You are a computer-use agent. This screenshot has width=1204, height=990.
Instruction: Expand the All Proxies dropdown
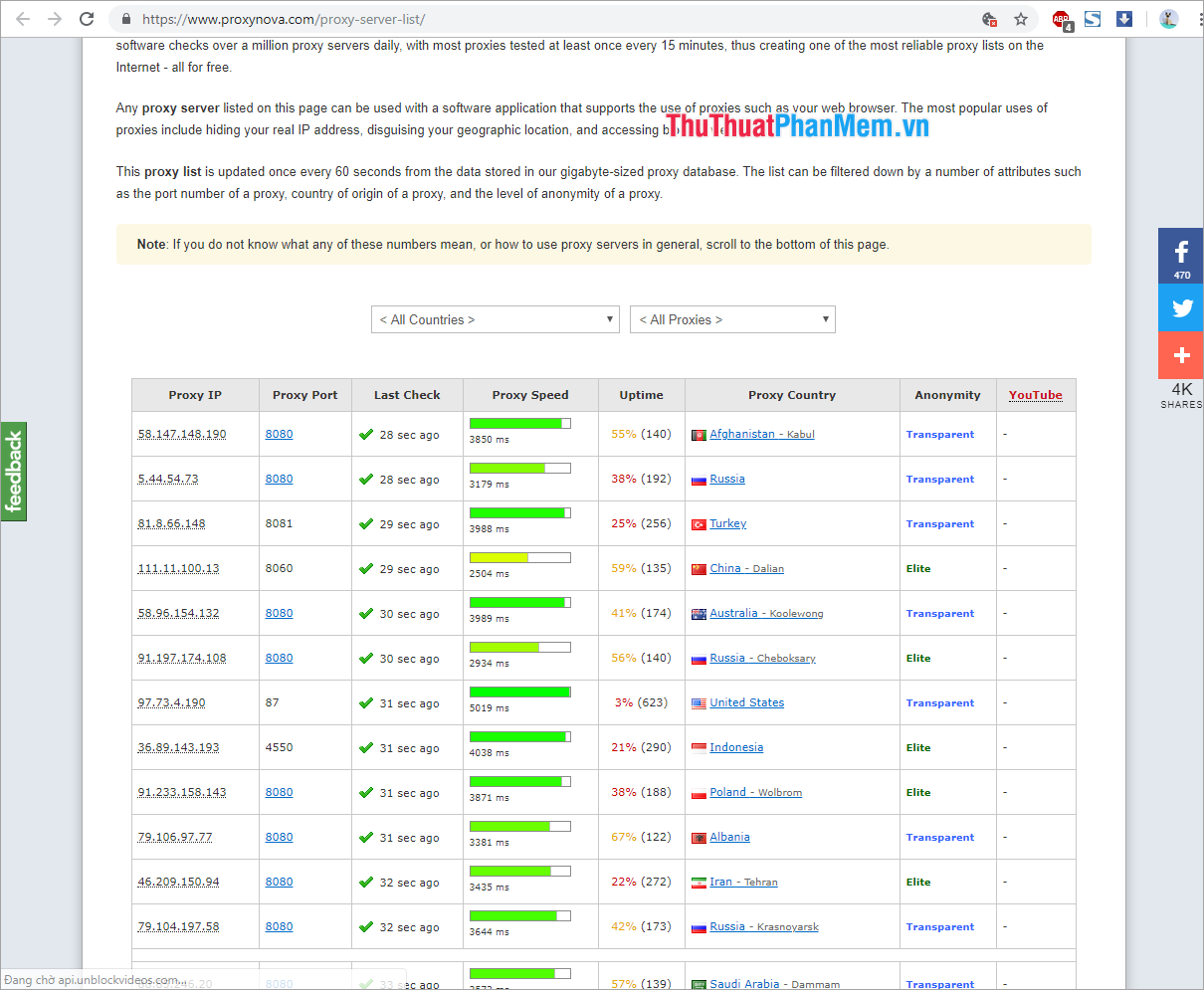732,319
